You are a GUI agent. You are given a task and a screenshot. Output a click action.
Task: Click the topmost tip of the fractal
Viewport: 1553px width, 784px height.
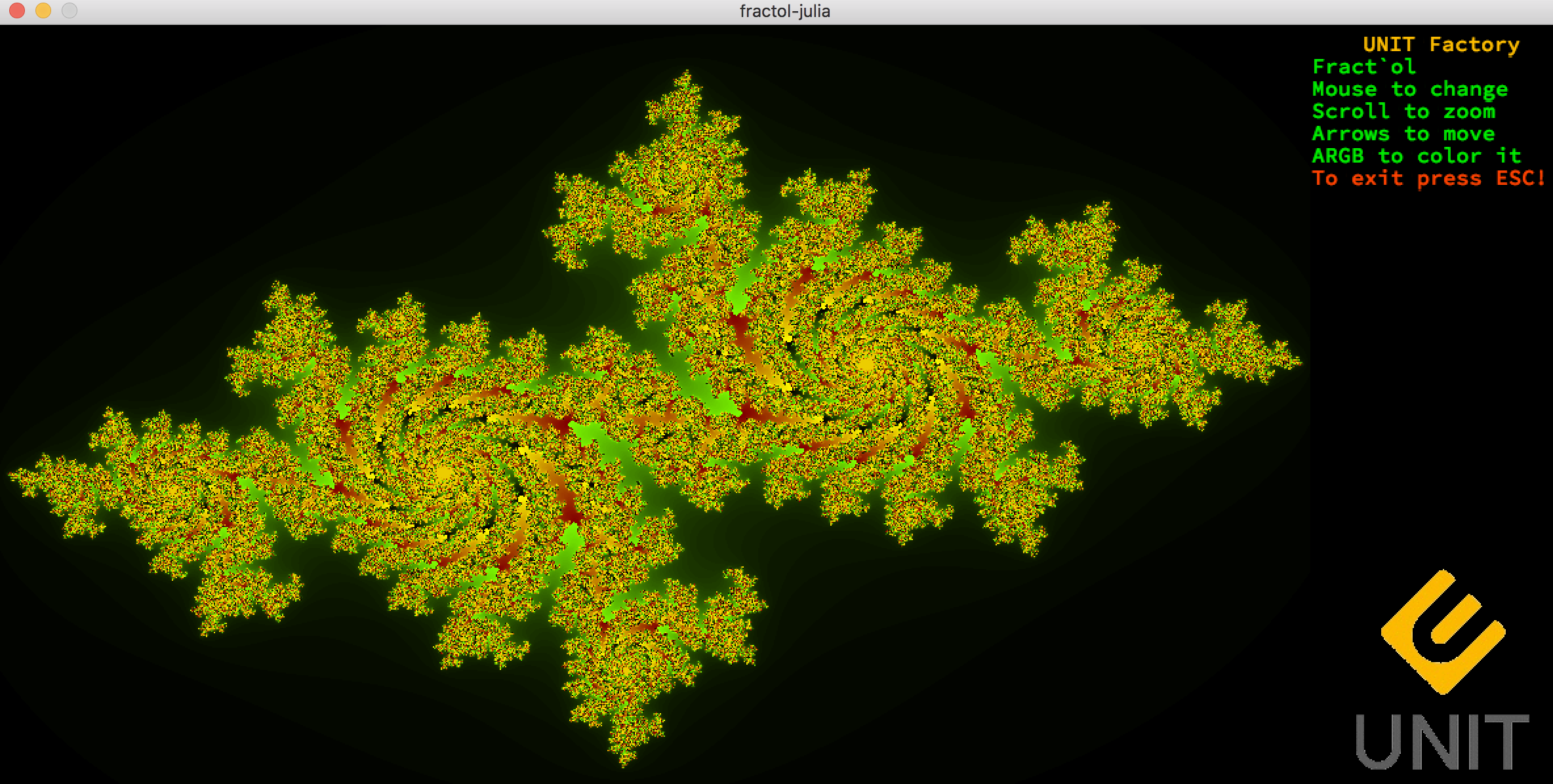(x=686, y=72)
